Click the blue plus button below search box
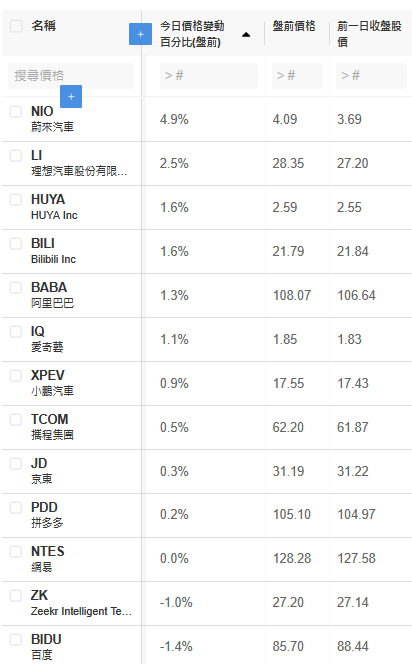This screenshot has height=664, width=412. pyautogui.click(x=71, y=97)
